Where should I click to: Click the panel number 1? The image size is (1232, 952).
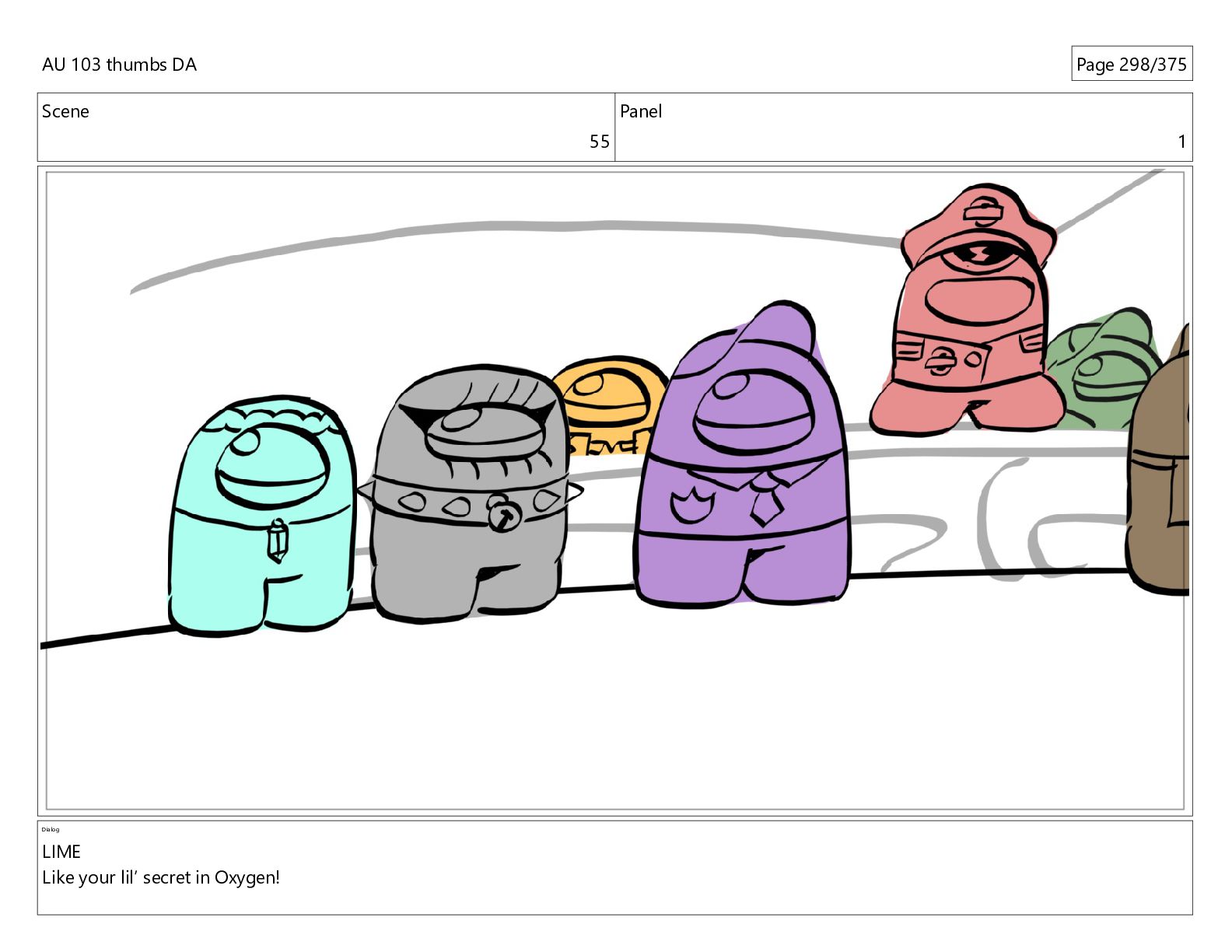1181,142
